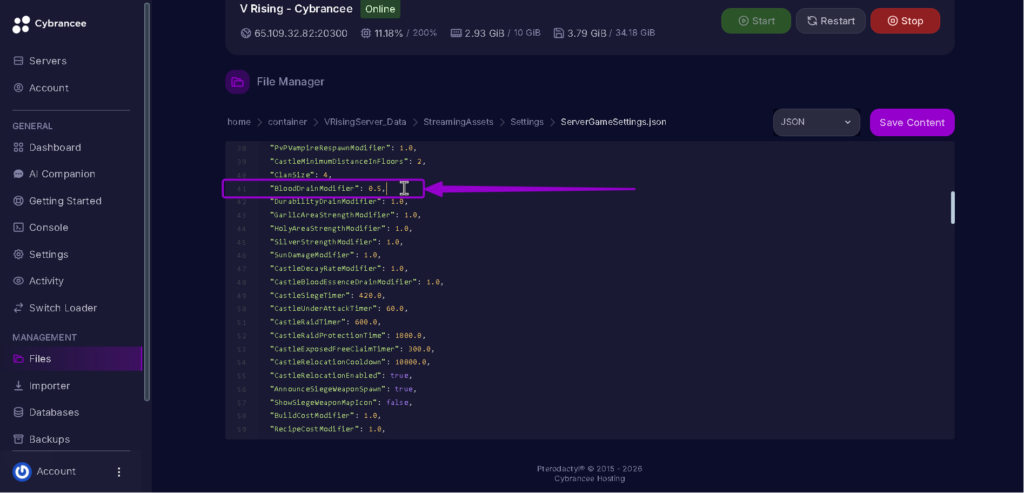Click the bottom Account profile label
This screenshot has height=493, width=1024.
pos(56,471)
